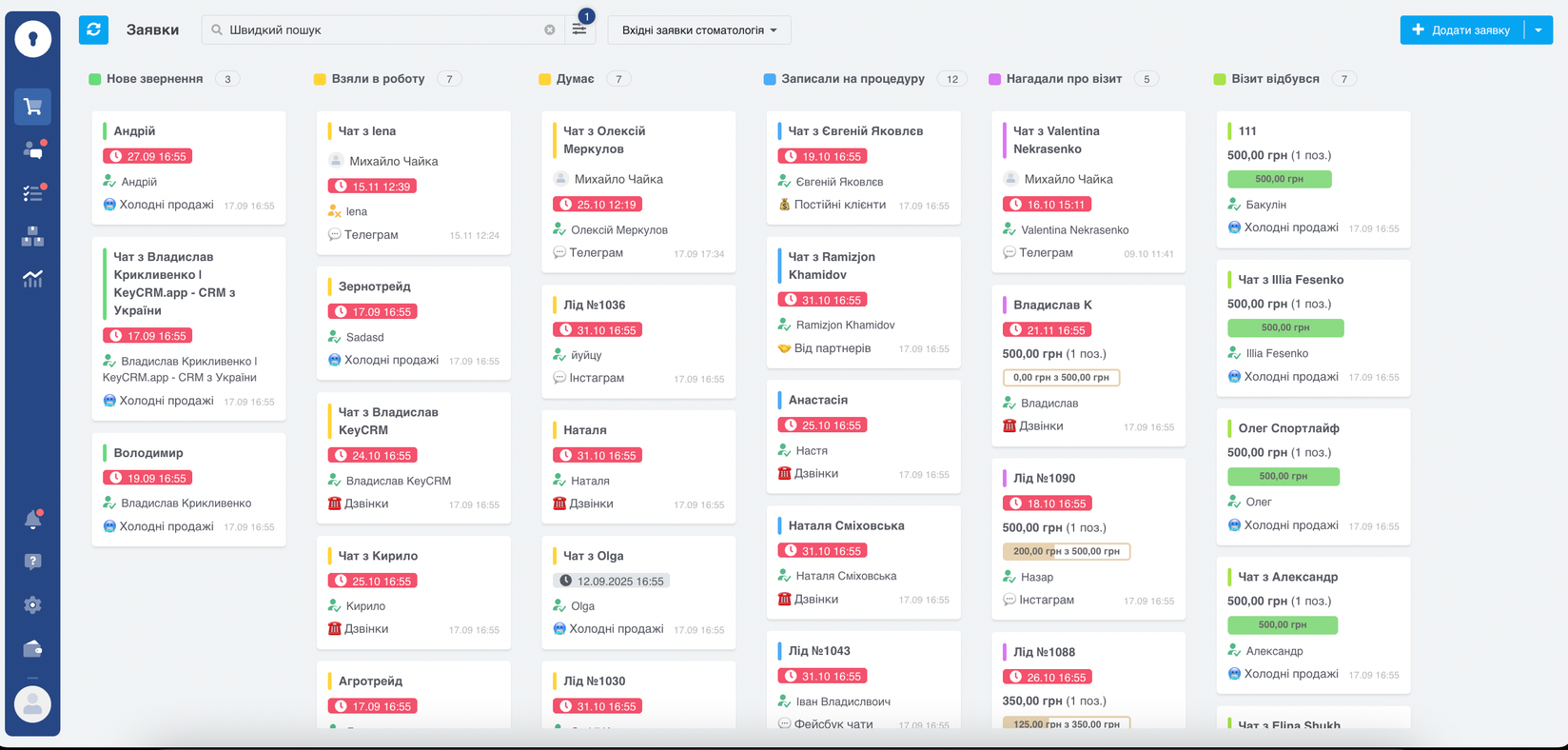Open the wallet icon in sidebar

tap(32, 649)
